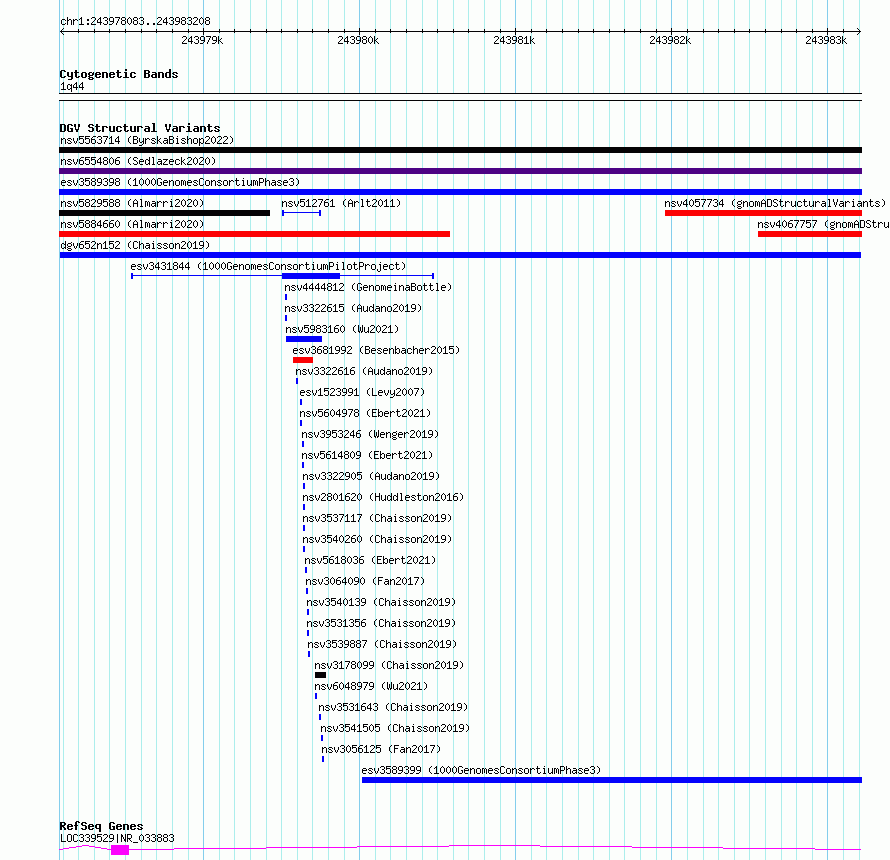Click the 243983k ruler tick label
Viewport: 890px width, 860px height.
click(826, 40)
